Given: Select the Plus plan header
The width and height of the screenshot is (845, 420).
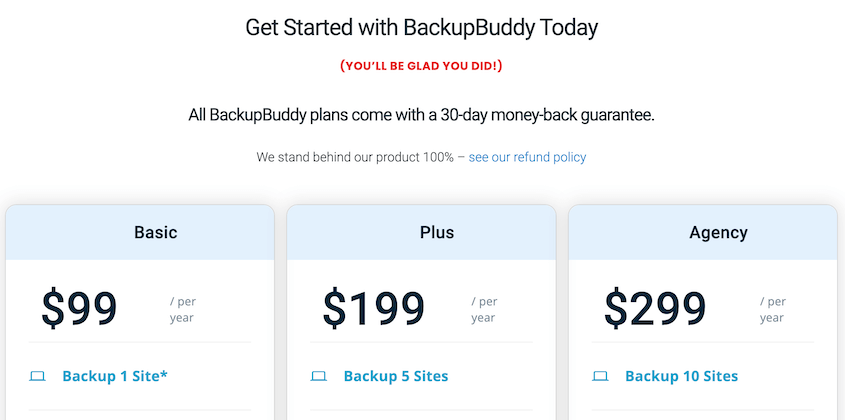Looking at the screenshot, I should coord(421,232).
